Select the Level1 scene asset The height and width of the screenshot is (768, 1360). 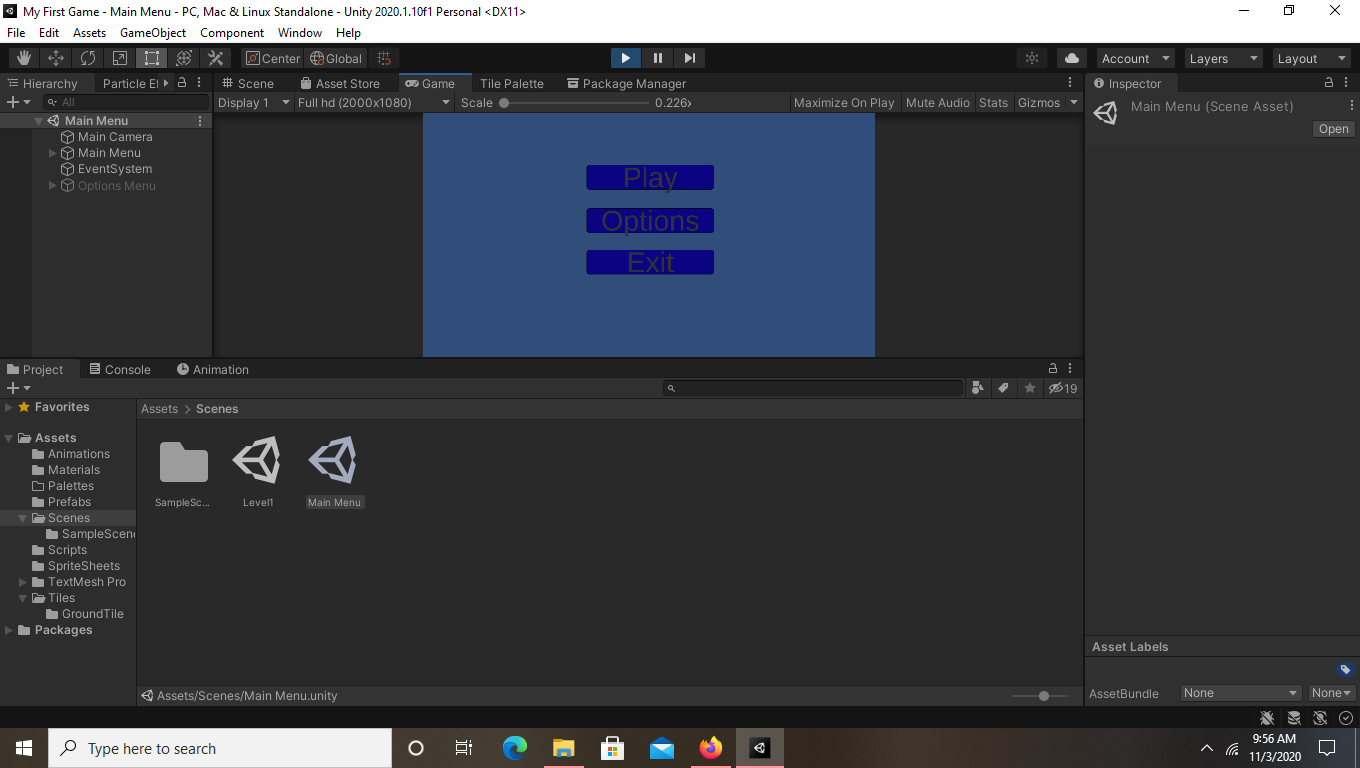pos(257,473)
